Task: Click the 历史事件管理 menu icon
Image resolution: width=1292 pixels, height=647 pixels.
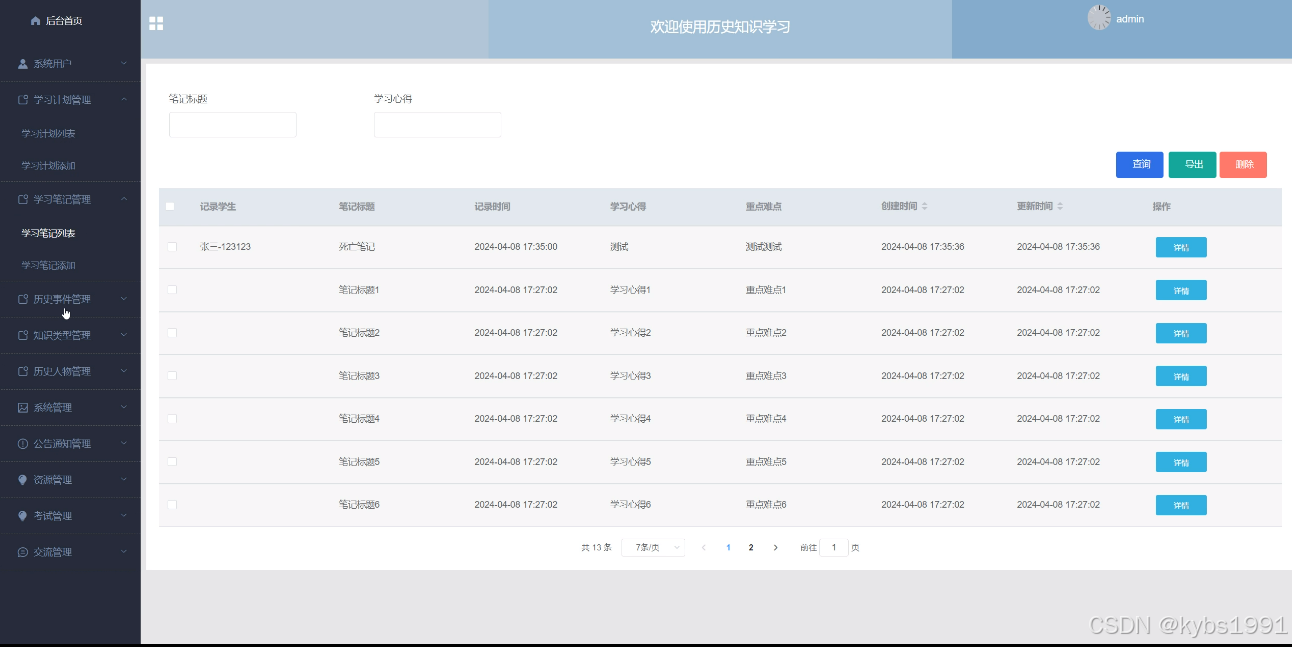Action: point(23,299)
